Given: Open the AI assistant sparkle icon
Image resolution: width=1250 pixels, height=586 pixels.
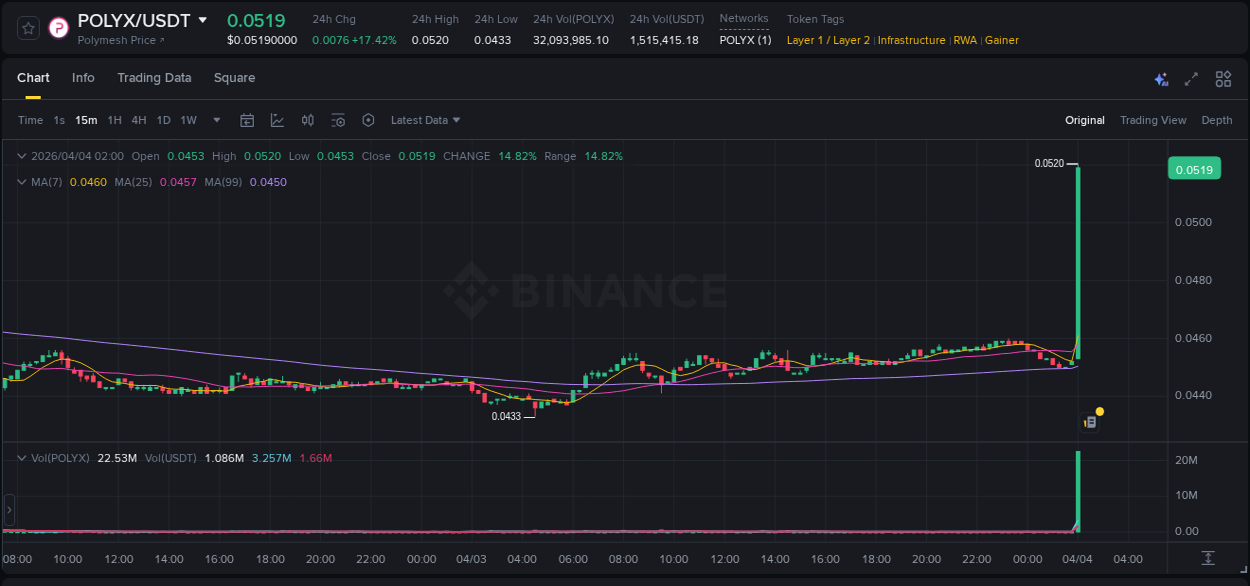Looking at the screenshot, I should [1161, 79].
